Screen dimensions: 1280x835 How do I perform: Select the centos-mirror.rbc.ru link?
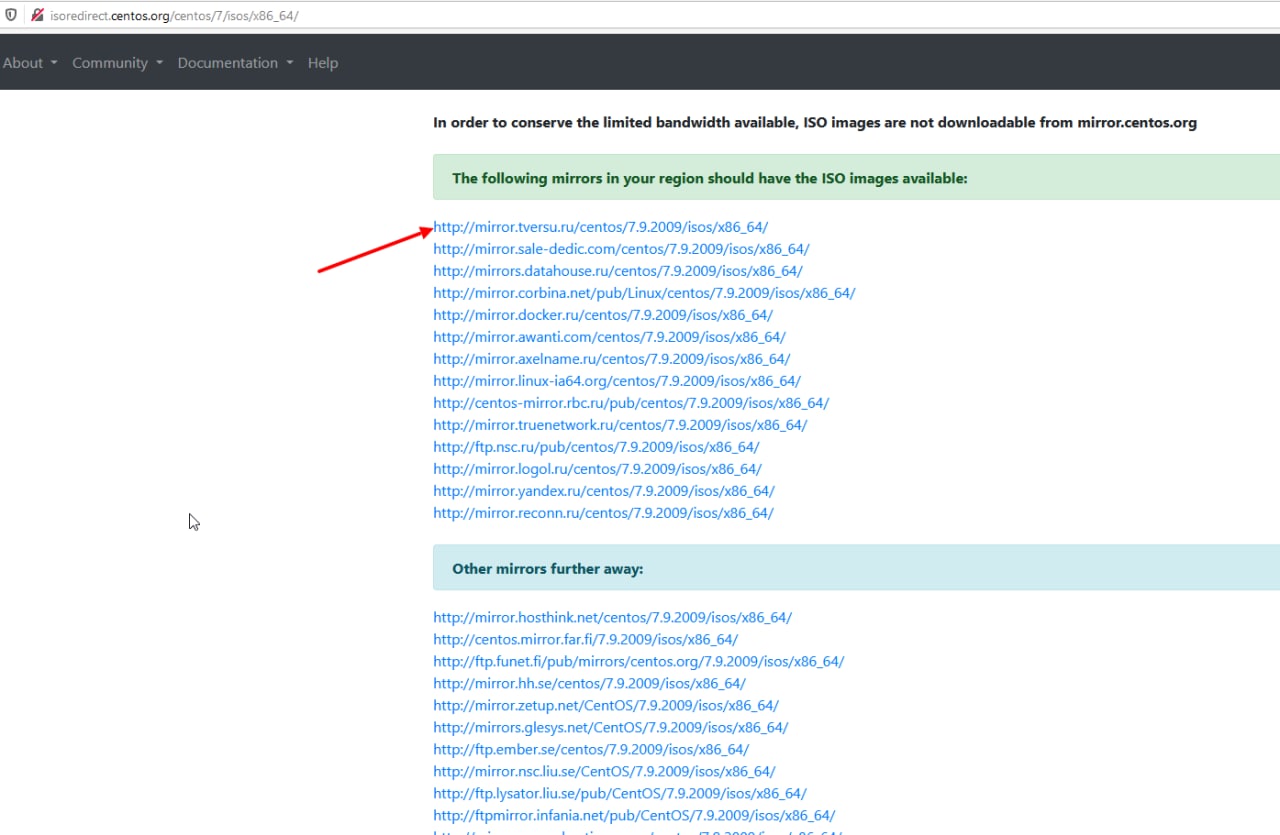630,403
